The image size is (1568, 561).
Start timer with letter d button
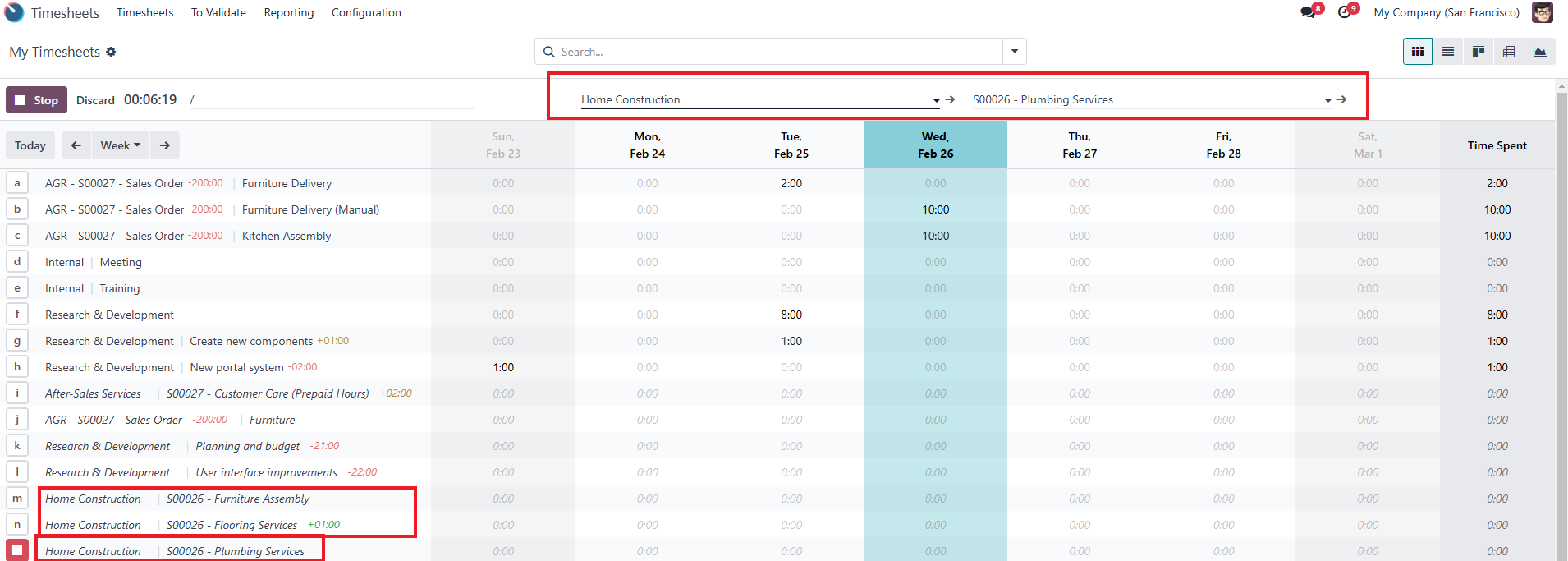[17, 261]
